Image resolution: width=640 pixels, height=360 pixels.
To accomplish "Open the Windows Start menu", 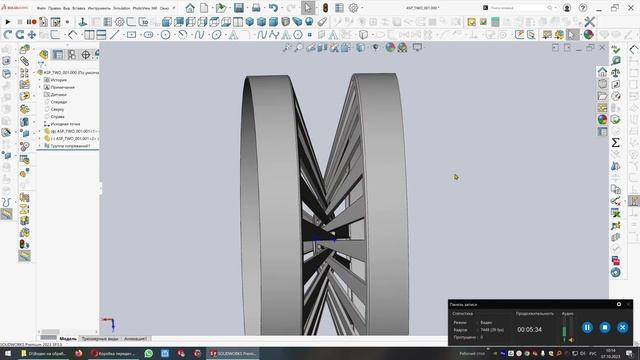I will (7, 353).
